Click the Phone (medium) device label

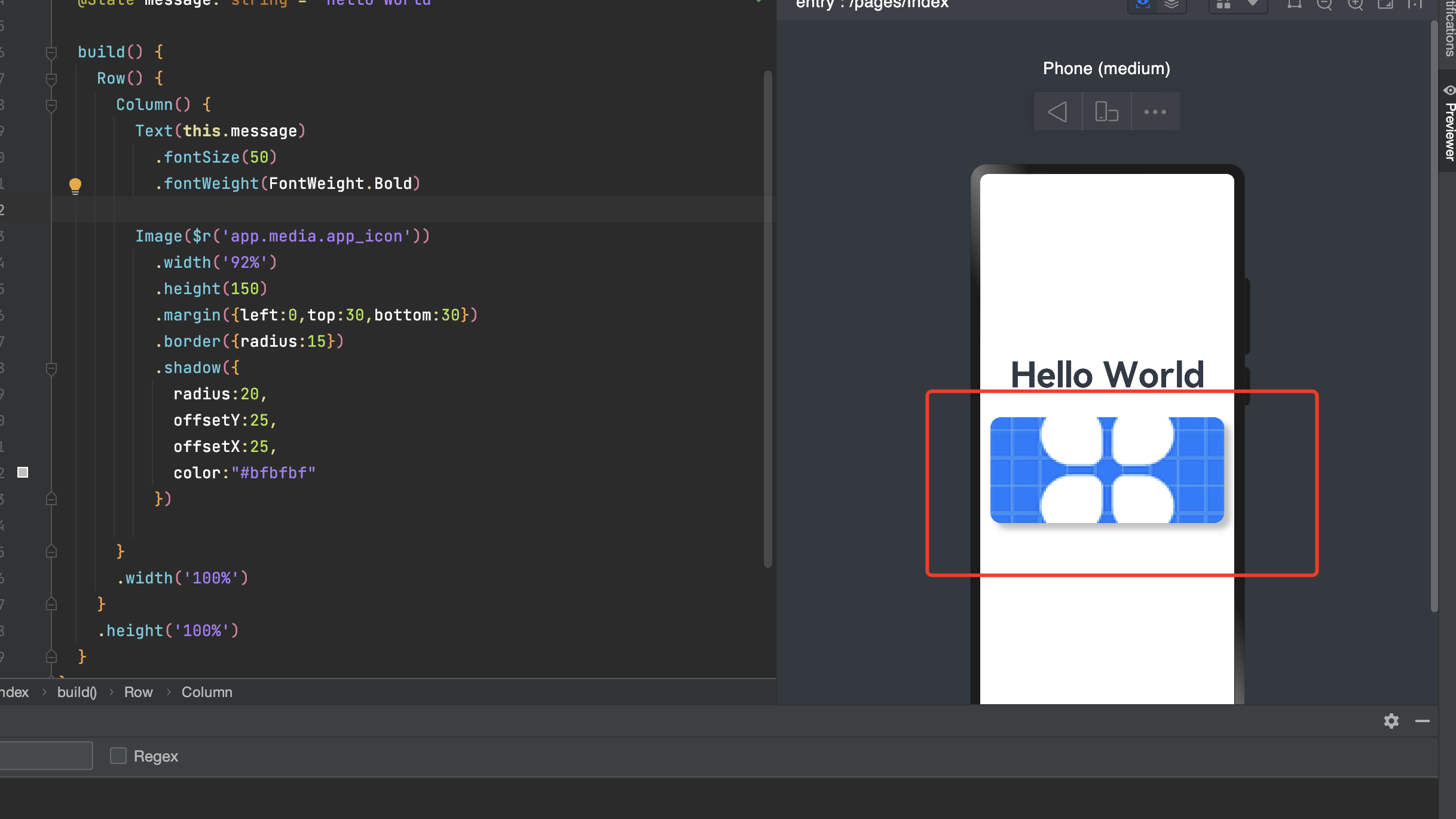(1106, 69)
